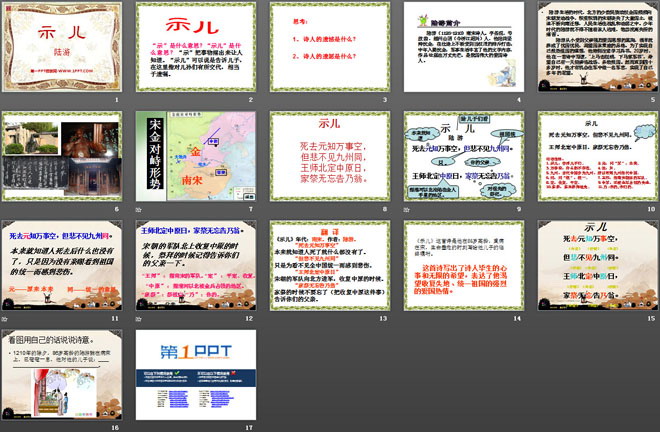Click the slide number 10 label
The image size is (660, 432).
651,209
